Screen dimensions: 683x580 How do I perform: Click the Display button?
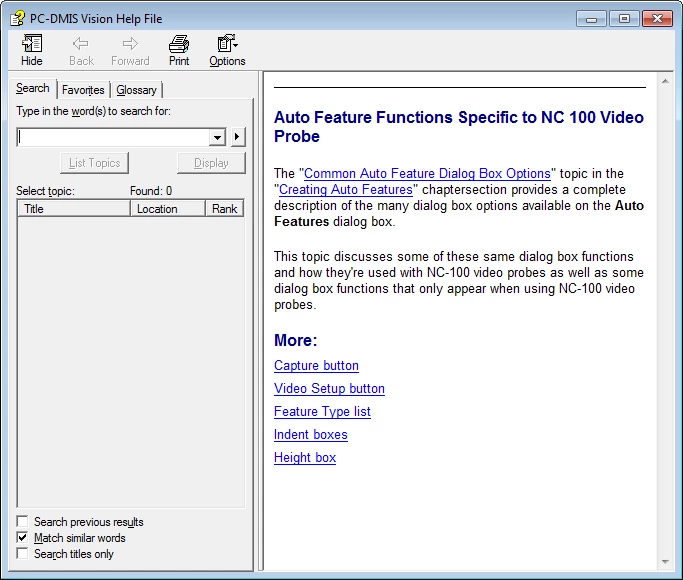click(211, 163)
